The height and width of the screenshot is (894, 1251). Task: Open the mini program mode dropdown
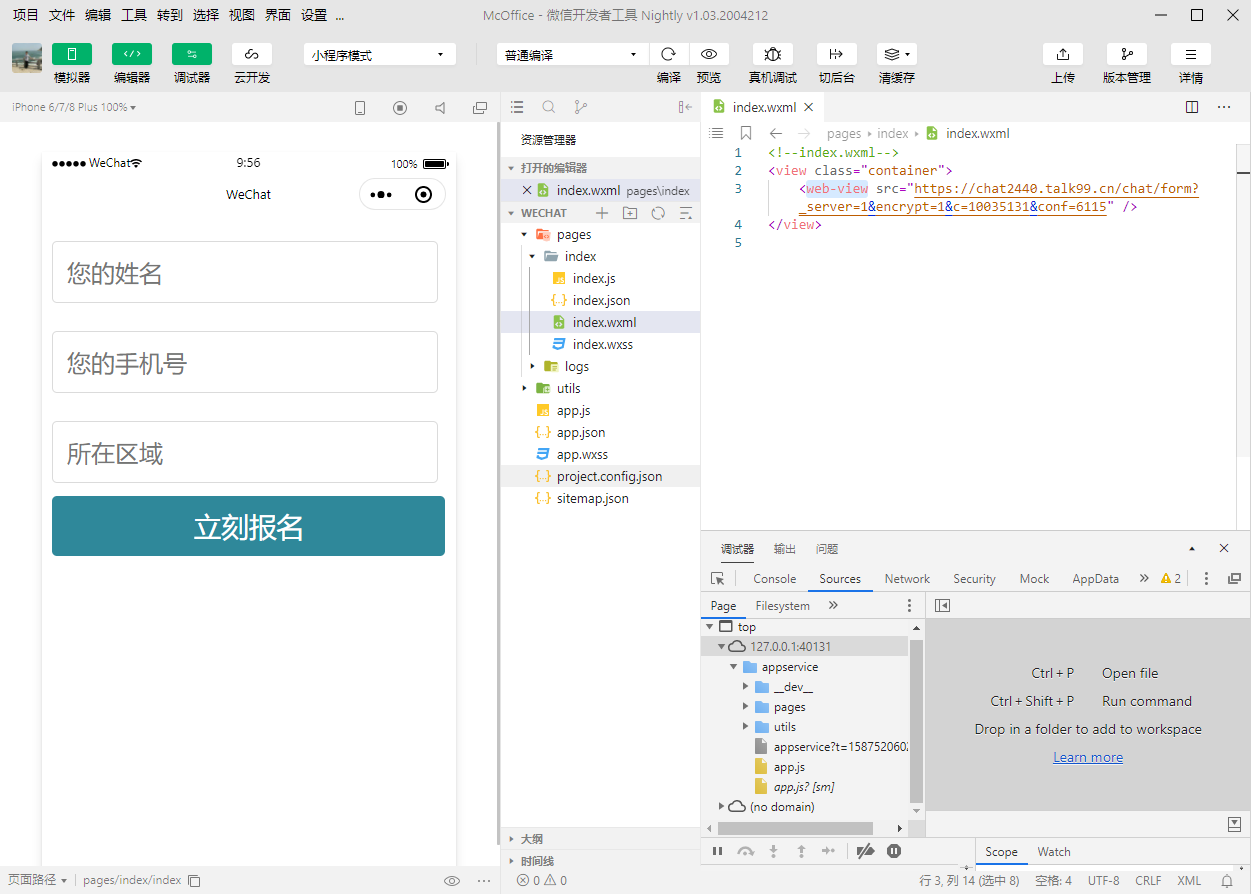(380, 55)
